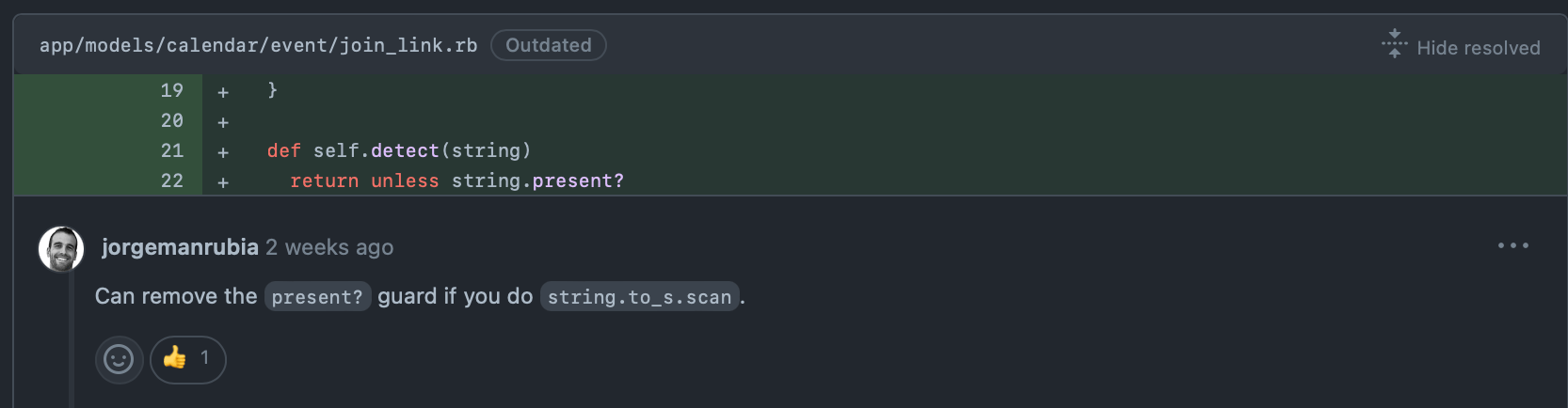1568x408 pixels.
Task: Click the "Can remove the" comment text
Action: click(176, 296)
